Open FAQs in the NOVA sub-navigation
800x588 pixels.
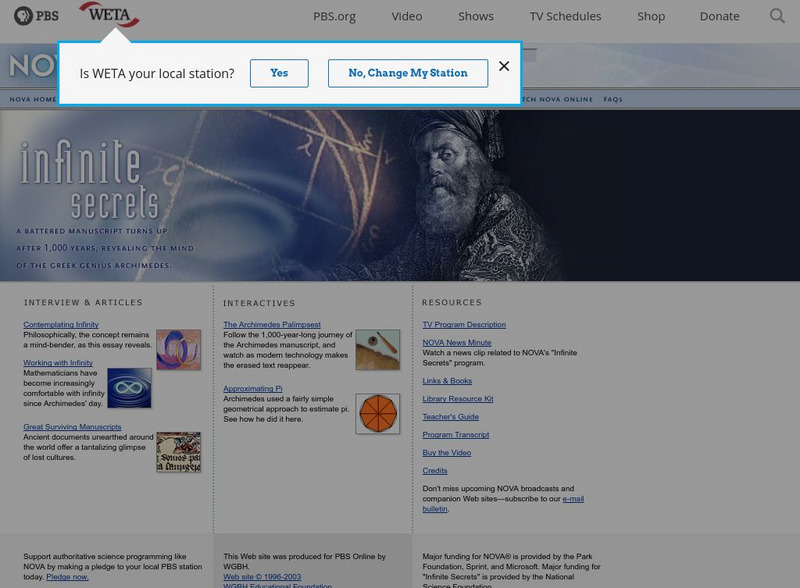pyautogui.click(x=613, y=99)
